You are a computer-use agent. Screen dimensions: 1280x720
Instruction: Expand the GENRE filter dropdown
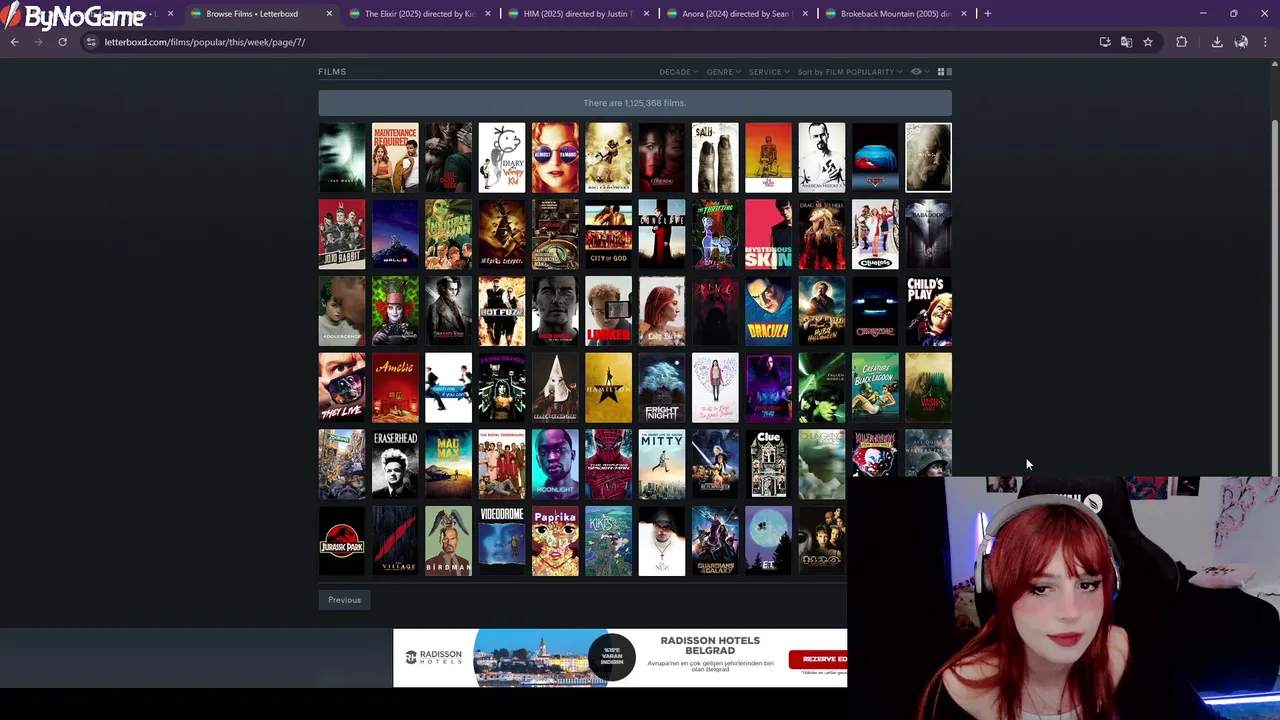tap(723, 72)
